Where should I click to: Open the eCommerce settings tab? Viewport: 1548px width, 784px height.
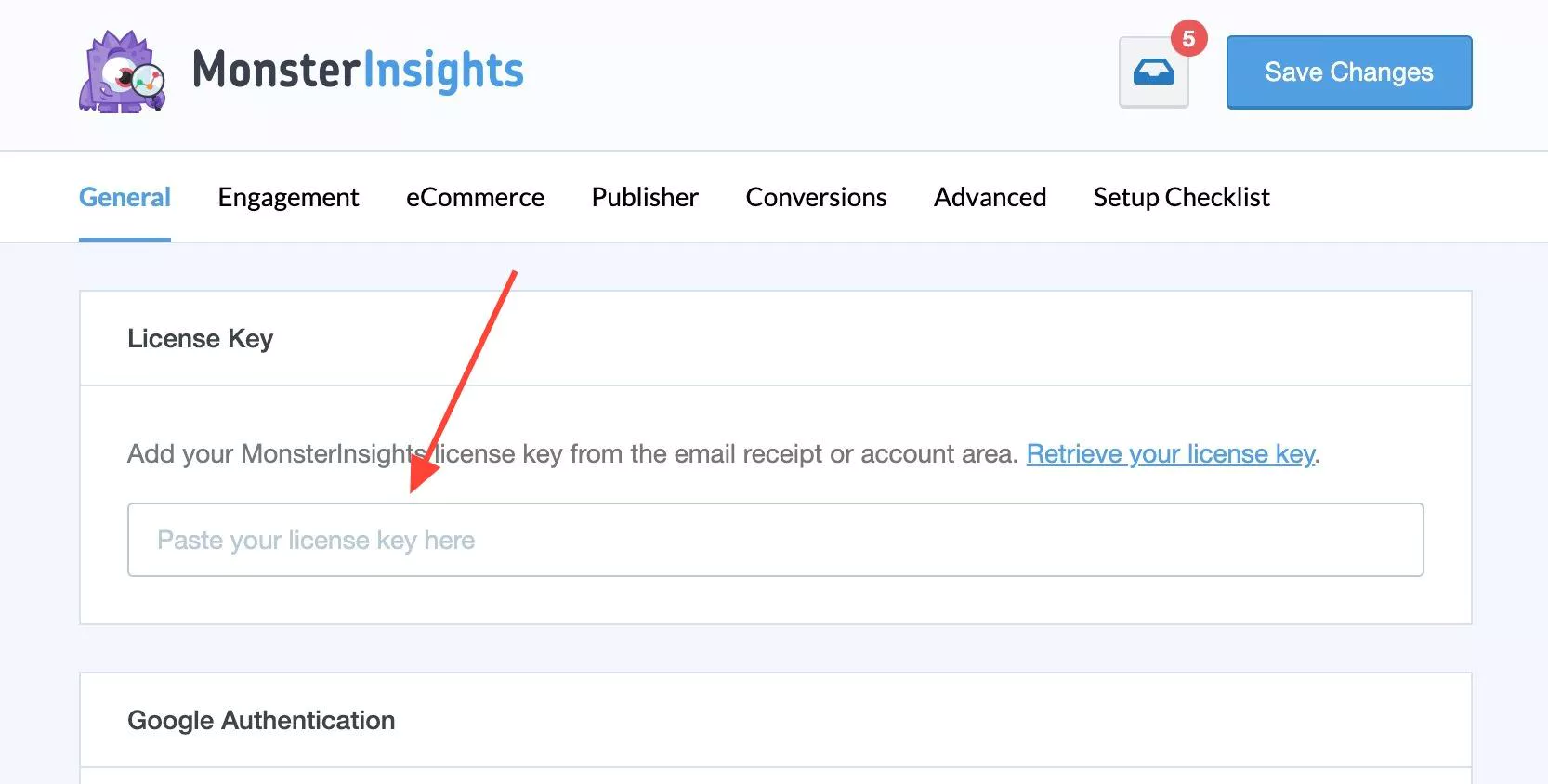click(x=475, y=197)
